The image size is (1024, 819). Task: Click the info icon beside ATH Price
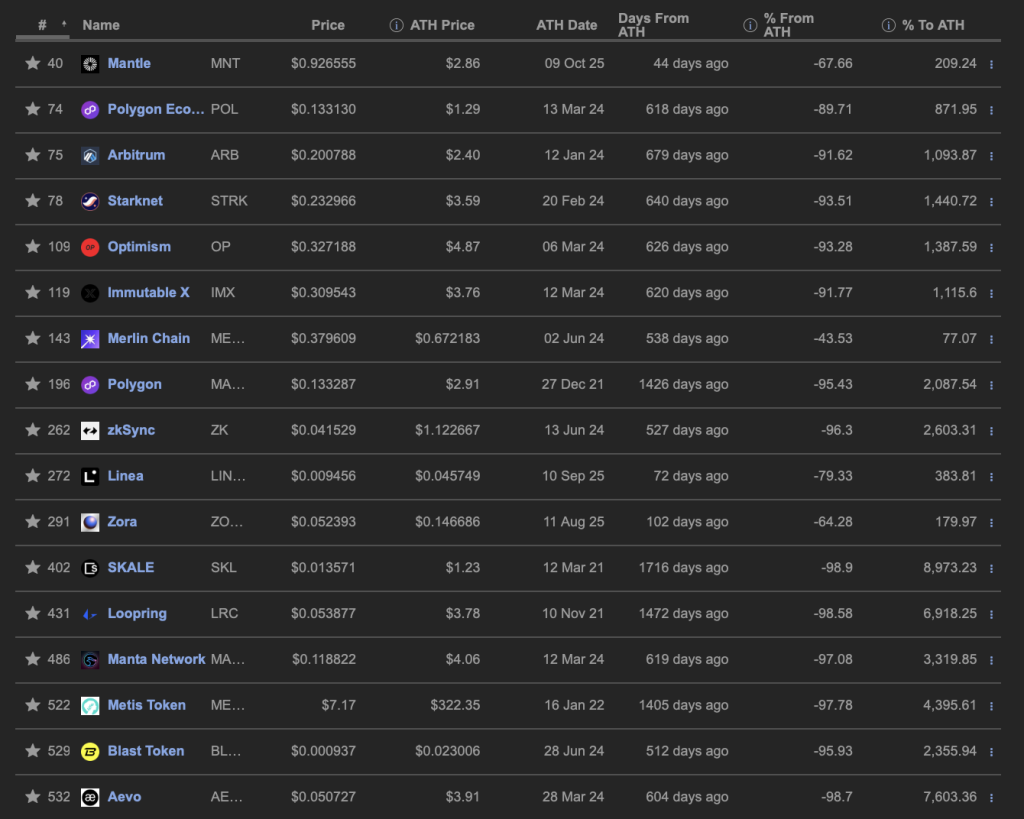[x=396, y=25]
